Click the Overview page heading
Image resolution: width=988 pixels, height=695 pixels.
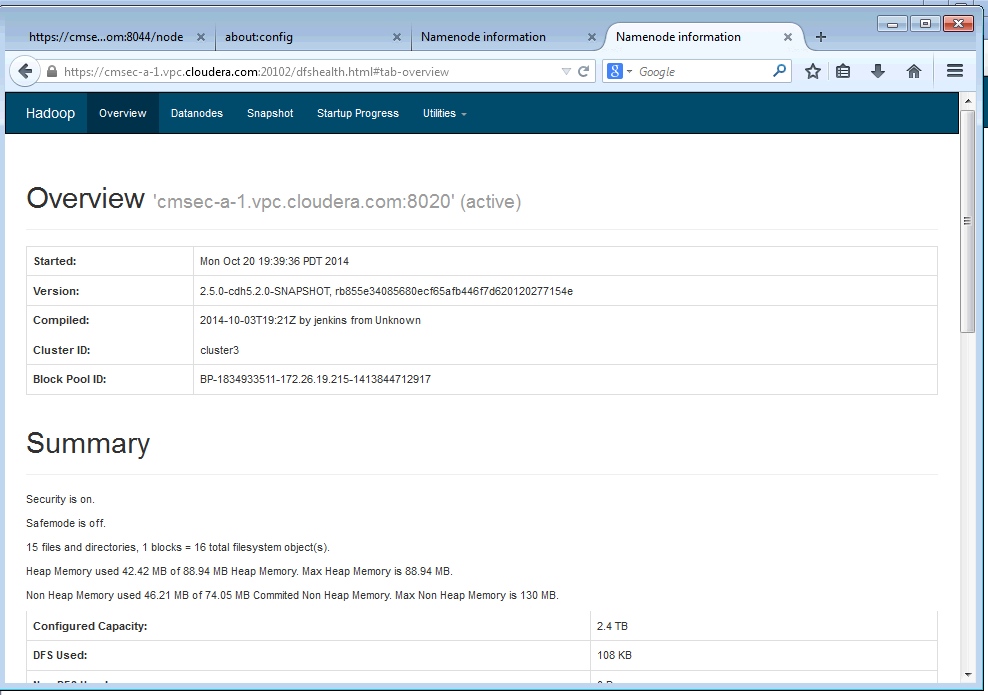point(85,198)
